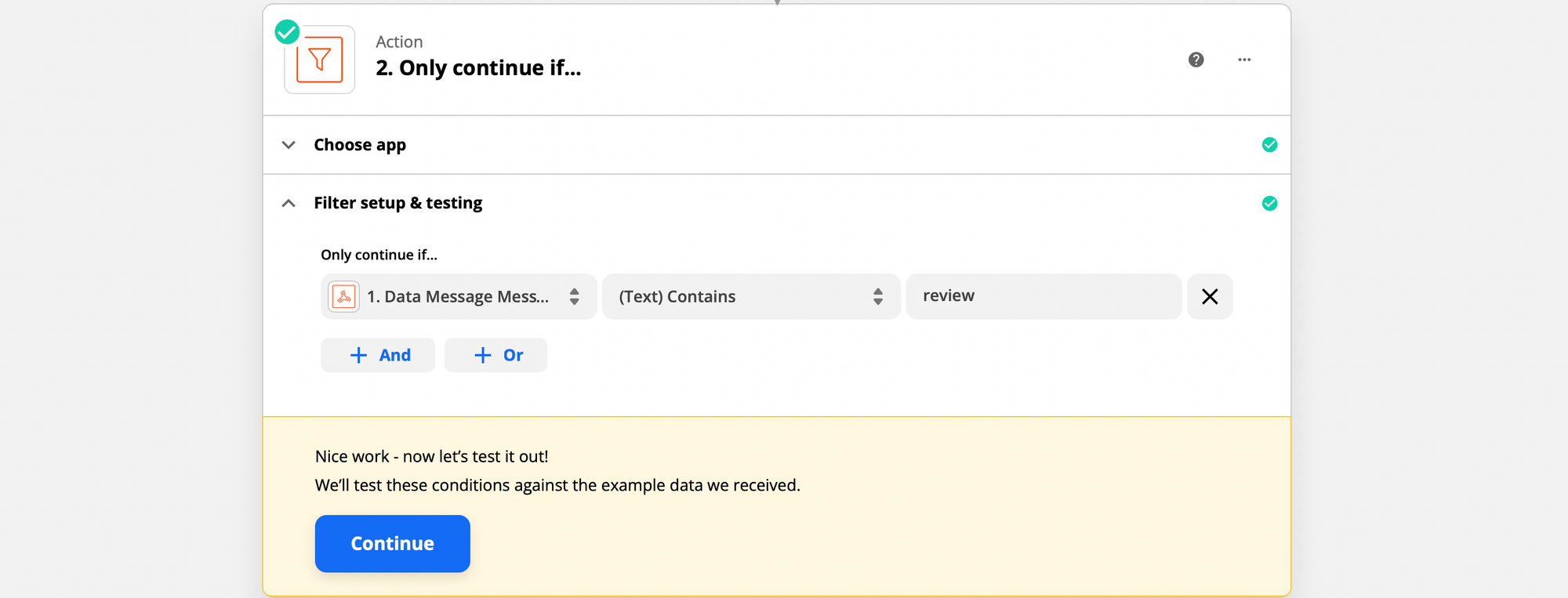Open the three-dot more options menu

[1244, 60]
